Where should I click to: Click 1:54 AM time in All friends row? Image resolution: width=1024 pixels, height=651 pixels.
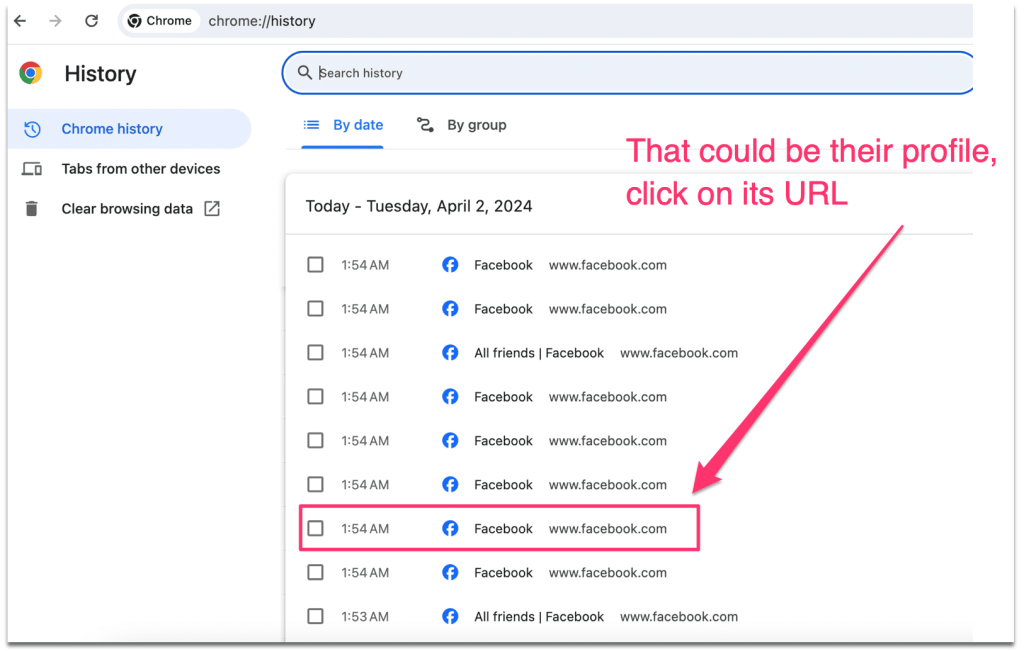365,353
